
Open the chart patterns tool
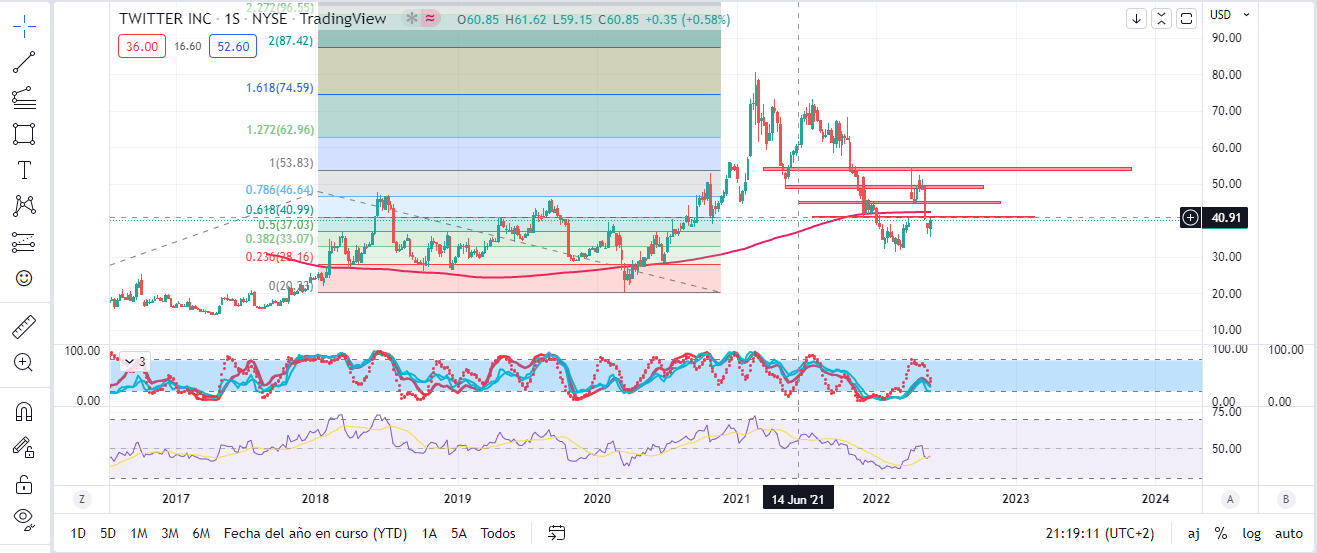click(25, 206)
